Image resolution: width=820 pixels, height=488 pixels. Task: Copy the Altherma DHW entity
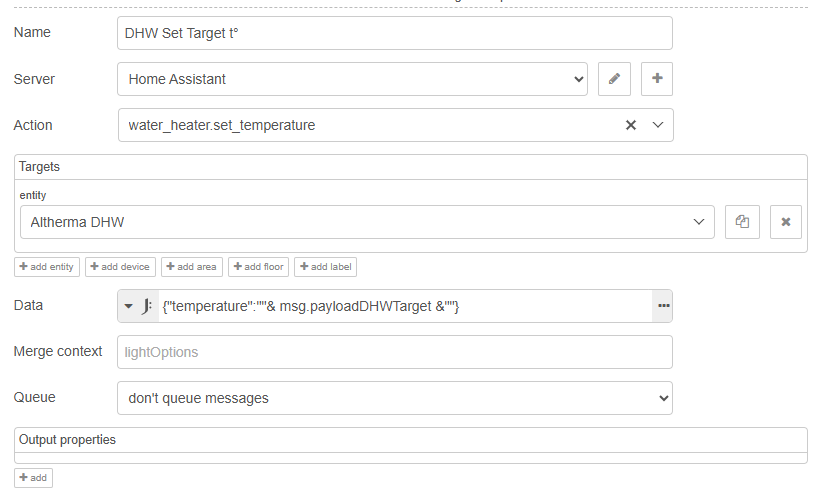(742, 222)
